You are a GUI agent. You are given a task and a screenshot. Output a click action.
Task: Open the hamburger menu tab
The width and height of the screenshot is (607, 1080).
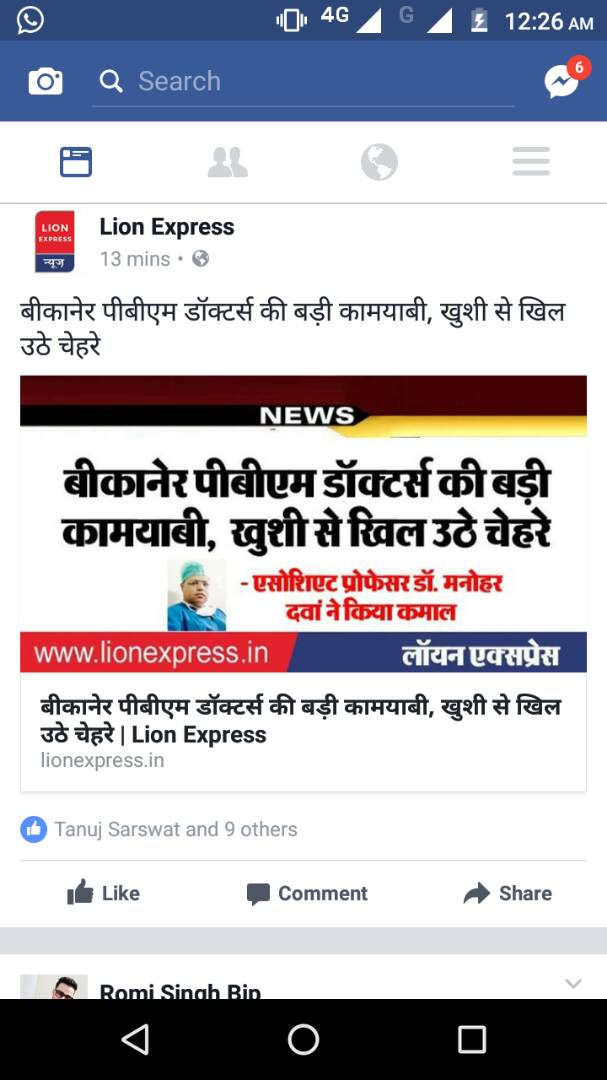[531, 162]
